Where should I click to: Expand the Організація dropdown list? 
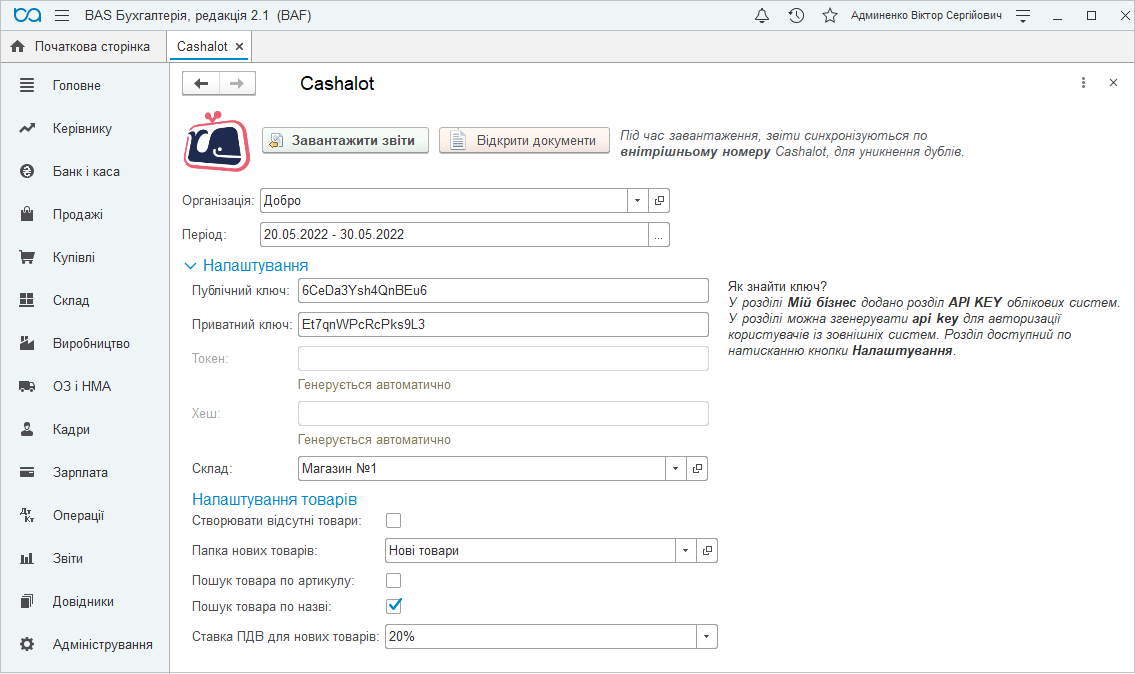pos(638,201)
